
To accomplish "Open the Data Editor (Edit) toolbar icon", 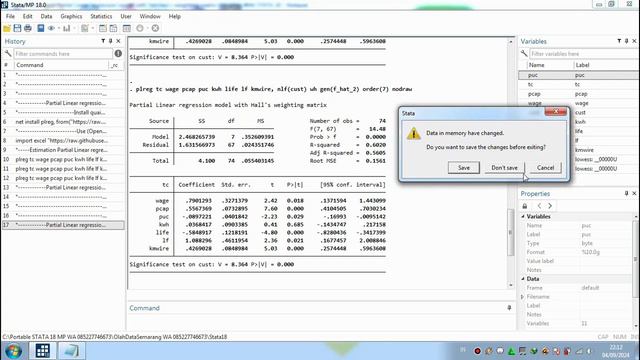I will 103,28.
